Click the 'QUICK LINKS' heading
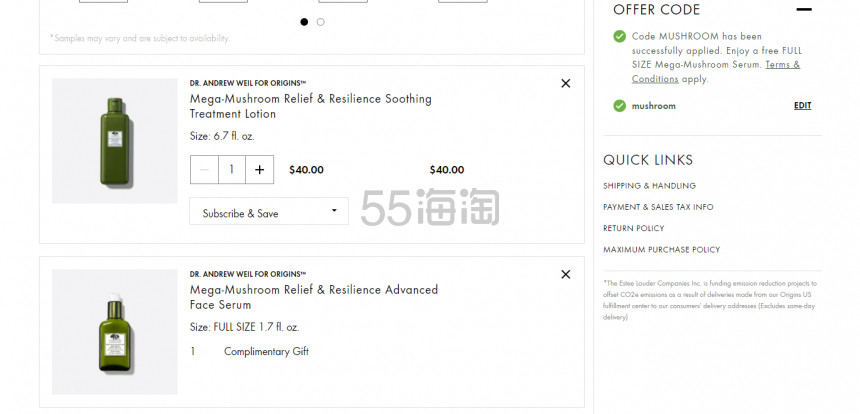 pyautogui.click(x=648, y=160)
